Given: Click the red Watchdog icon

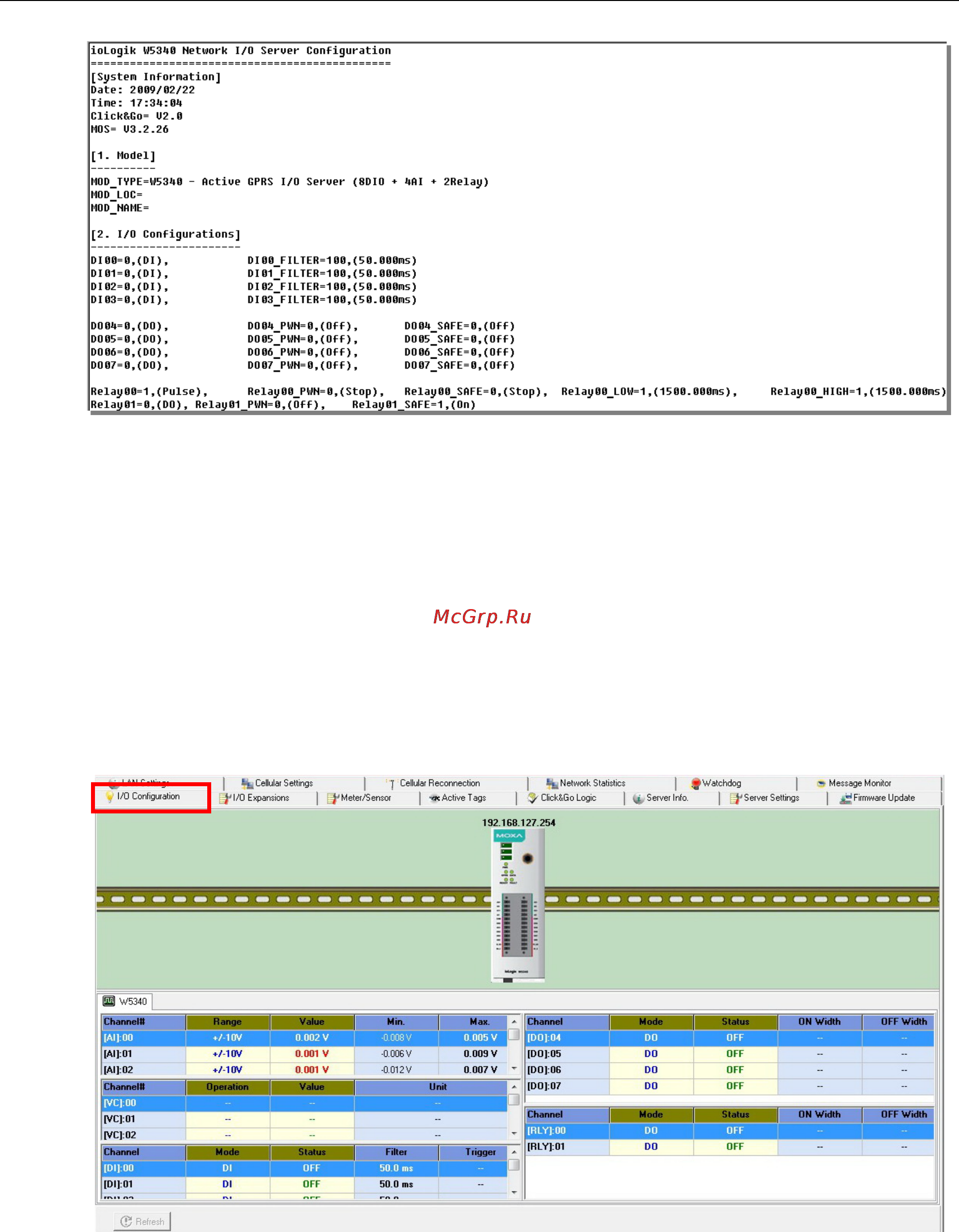Looking at the screenshot, I should point(696,784).
